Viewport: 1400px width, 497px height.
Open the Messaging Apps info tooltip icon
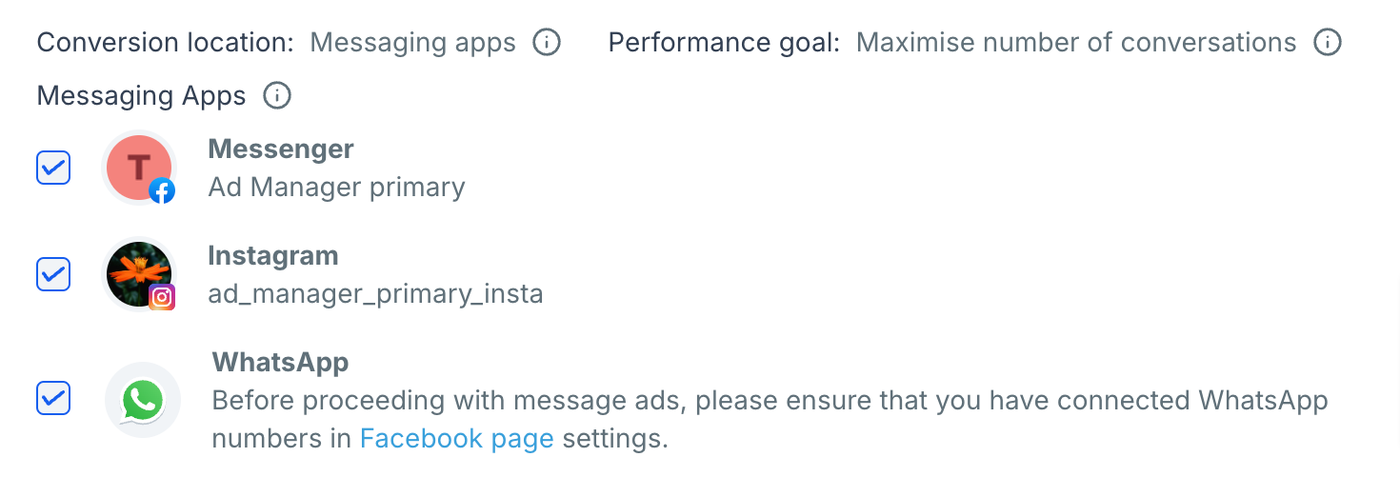coord(276,96)
